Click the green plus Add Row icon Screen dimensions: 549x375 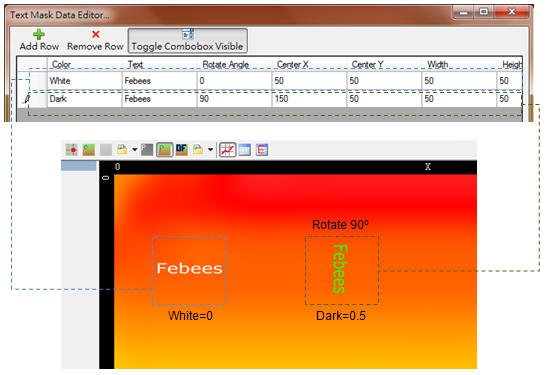(x=39, y=34)
